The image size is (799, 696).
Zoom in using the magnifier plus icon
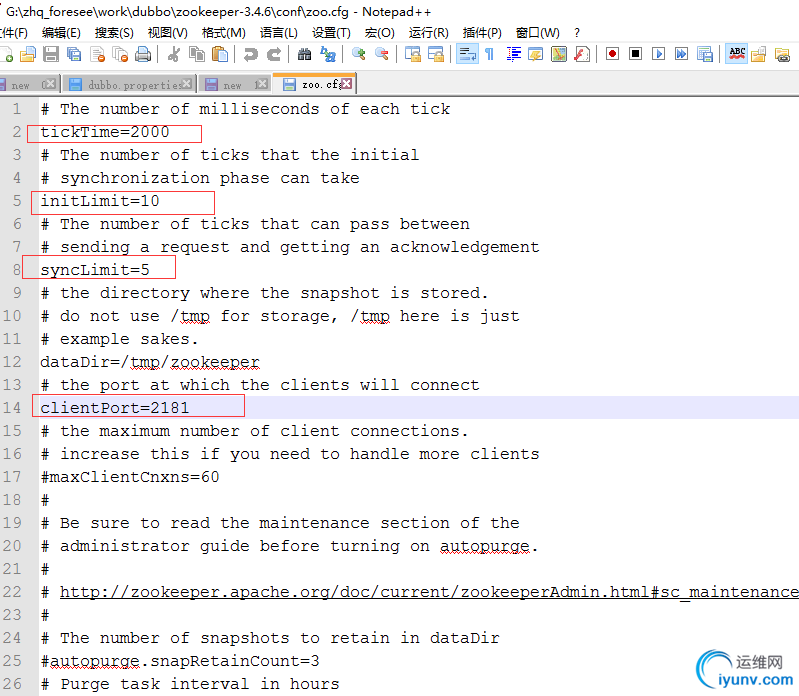point(359,54)
